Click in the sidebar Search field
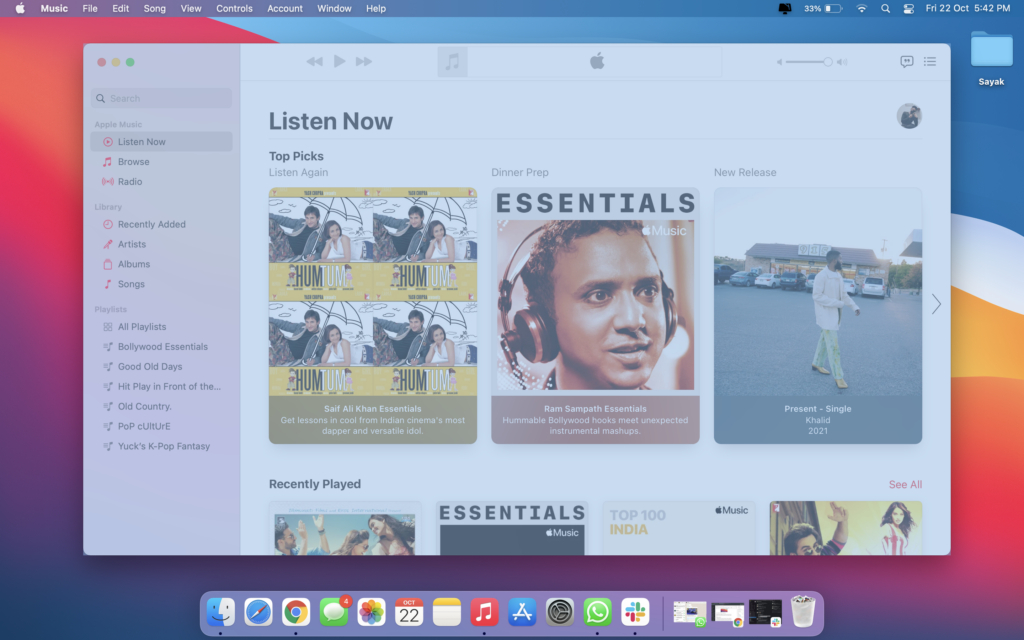Screen dimensions: 1024x640 pos(161,98)
